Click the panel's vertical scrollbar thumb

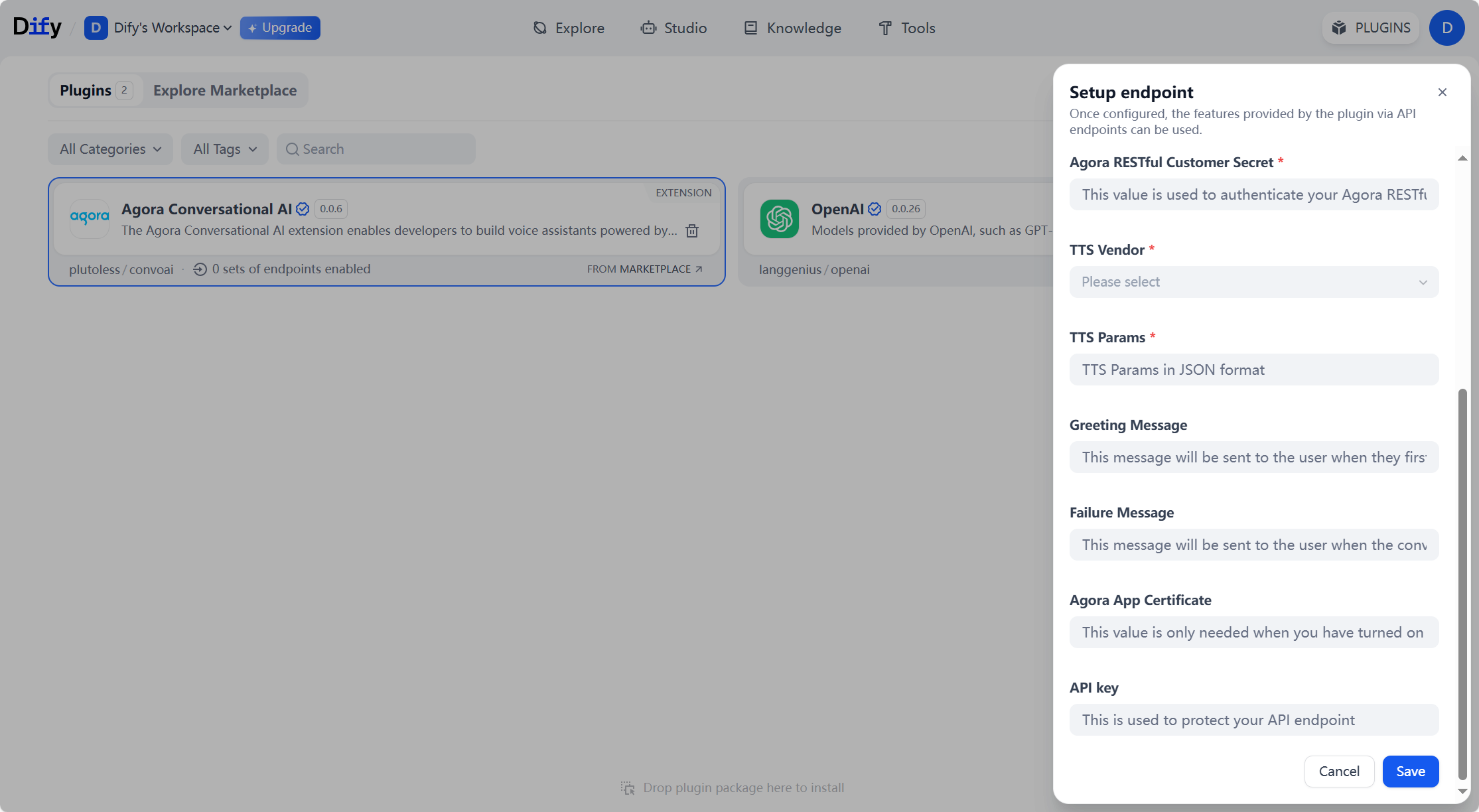(x=1462, y=584)
